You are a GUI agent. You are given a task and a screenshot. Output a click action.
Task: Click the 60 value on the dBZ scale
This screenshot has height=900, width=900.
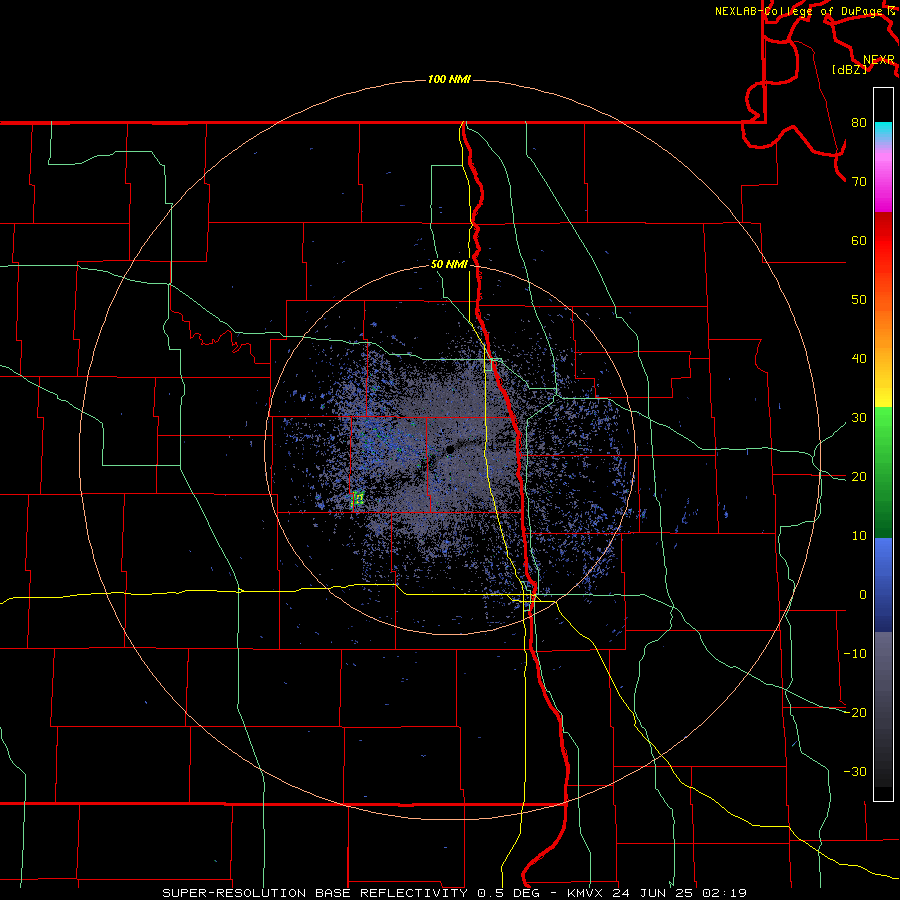coord(859,240)
